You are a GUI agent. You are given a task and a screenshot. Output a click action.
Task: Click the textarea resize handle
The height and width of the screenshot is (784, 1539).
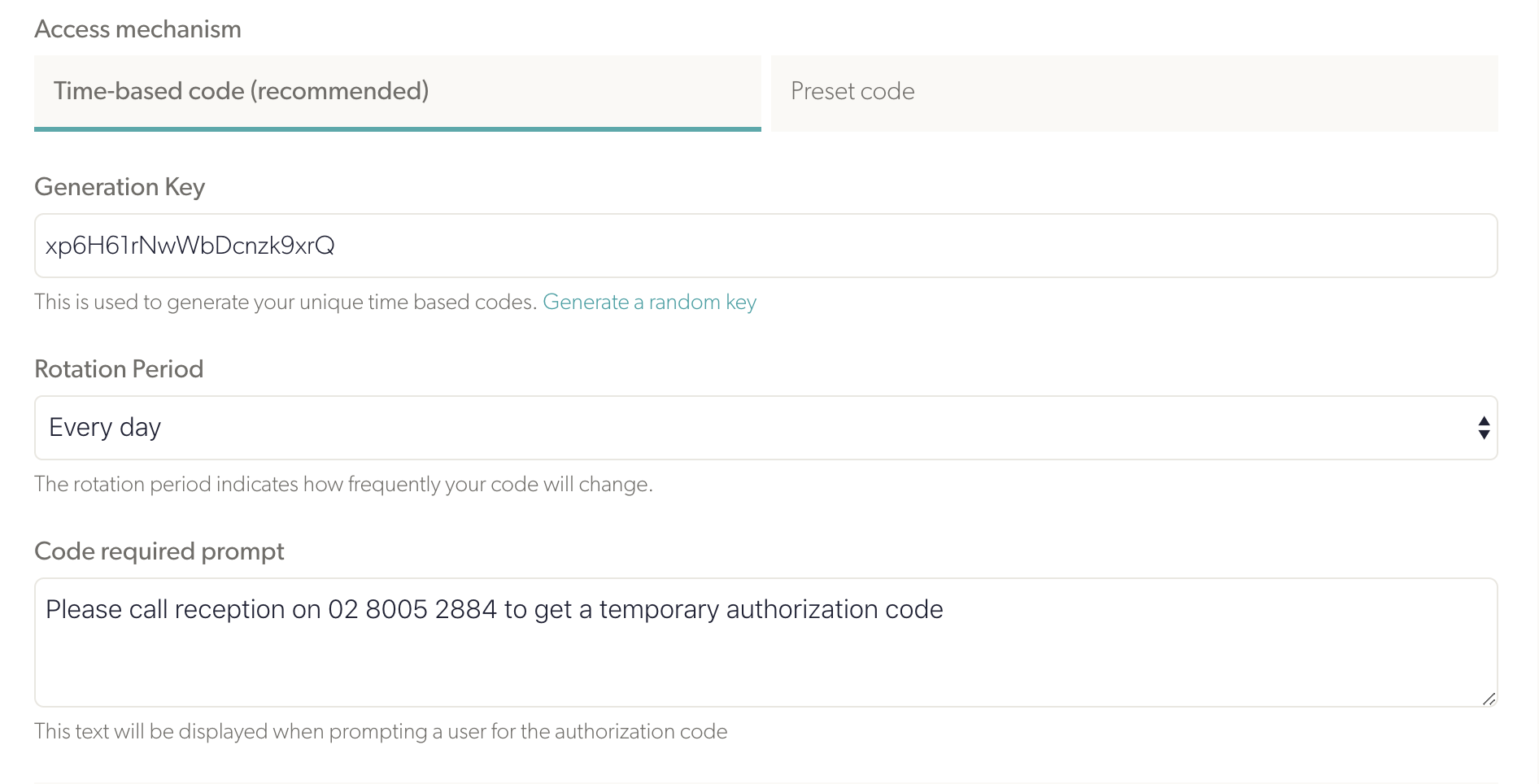click(x=1489, y=699)
